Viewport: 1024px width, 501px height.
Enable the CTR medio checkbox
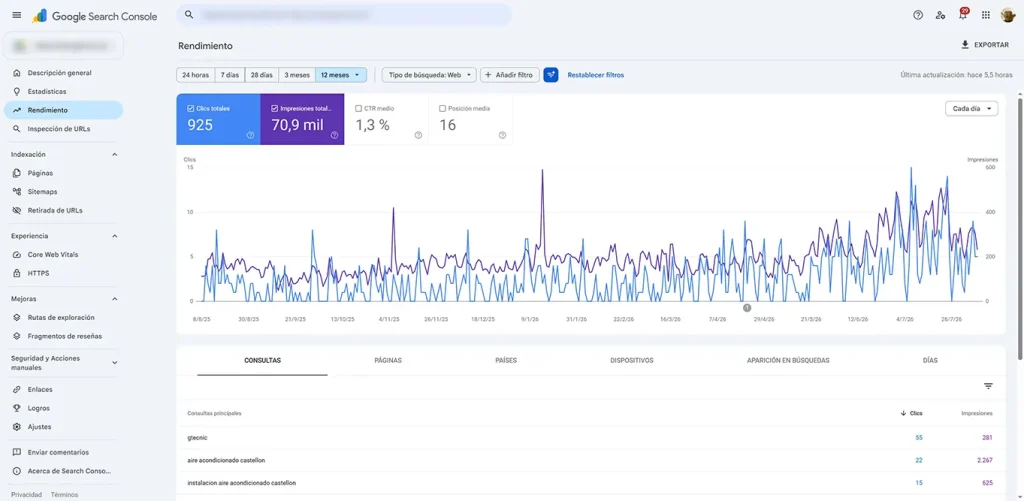coord(359,108)
